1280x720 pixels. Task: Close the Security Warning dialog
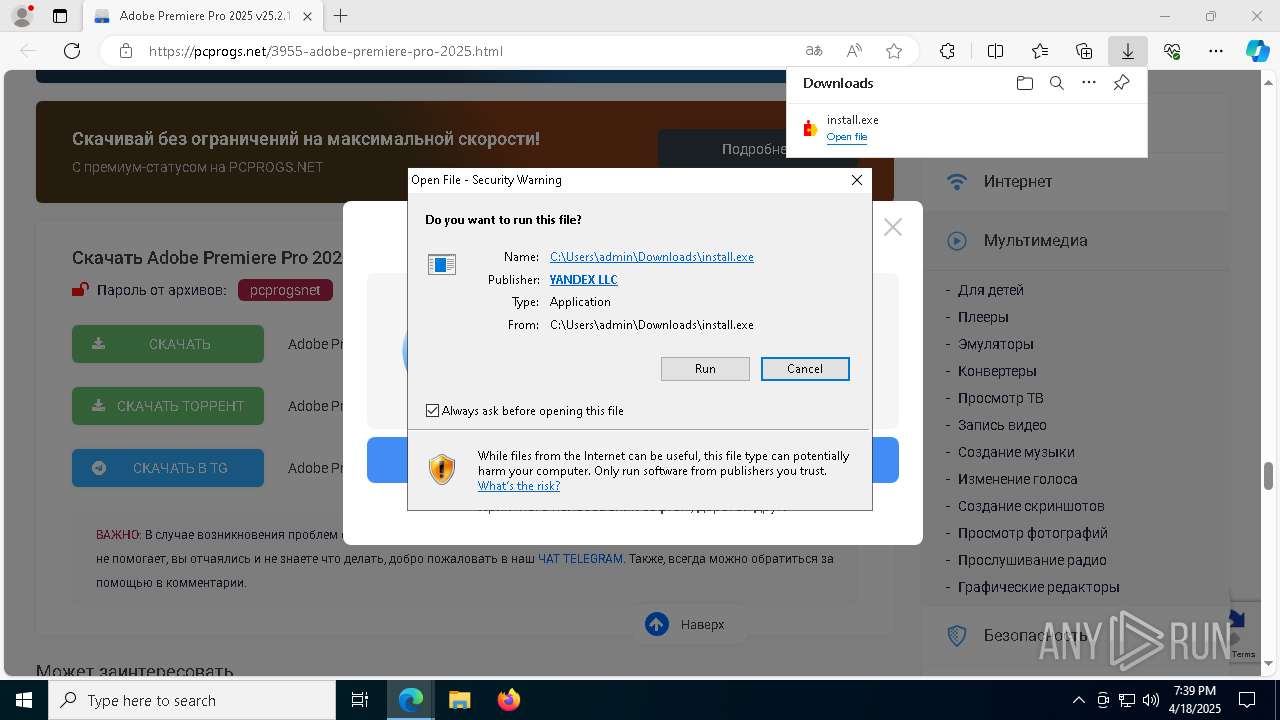pos(857,180)
